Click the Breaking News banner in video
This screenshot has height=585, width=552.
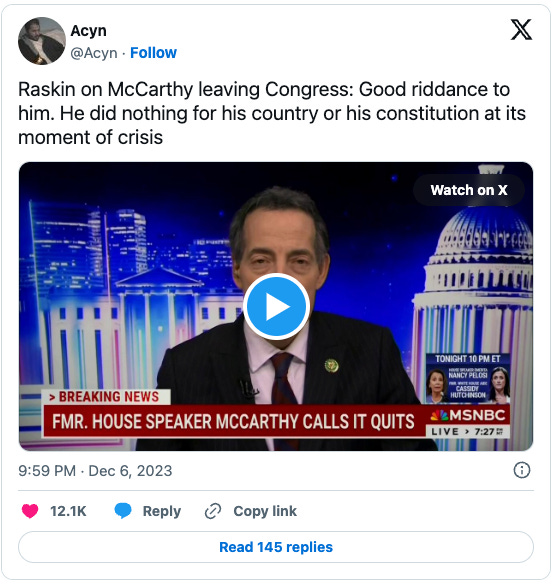106,397
